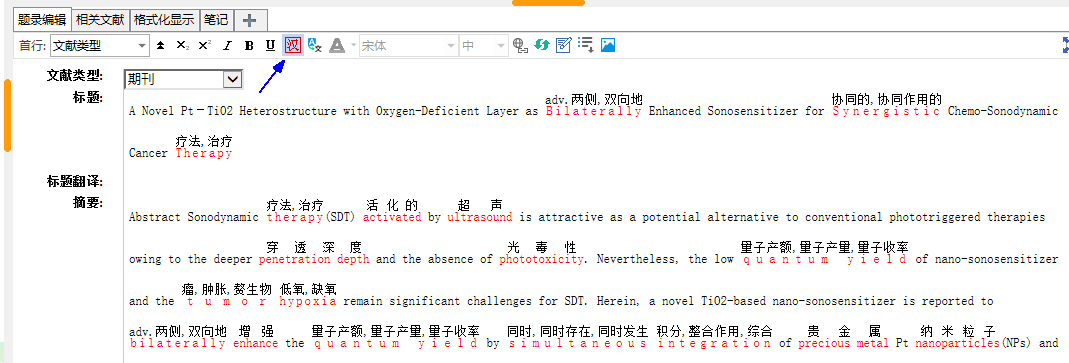1069x363 pixels.
Task: Apply superscript formatting
Action: 204,46
